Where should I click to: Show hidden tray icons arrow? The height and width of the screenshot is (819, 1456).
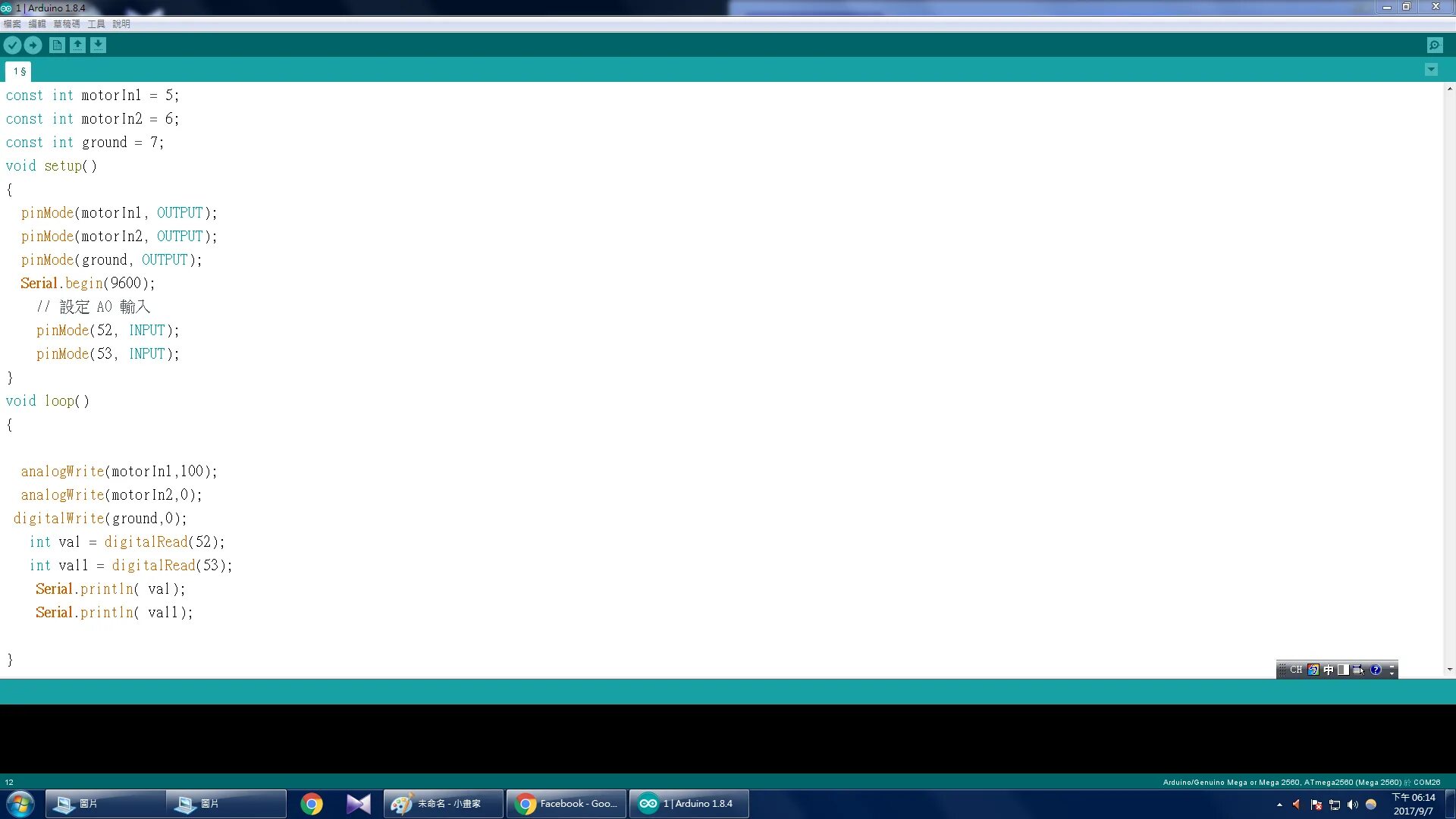coord(1279,805)
